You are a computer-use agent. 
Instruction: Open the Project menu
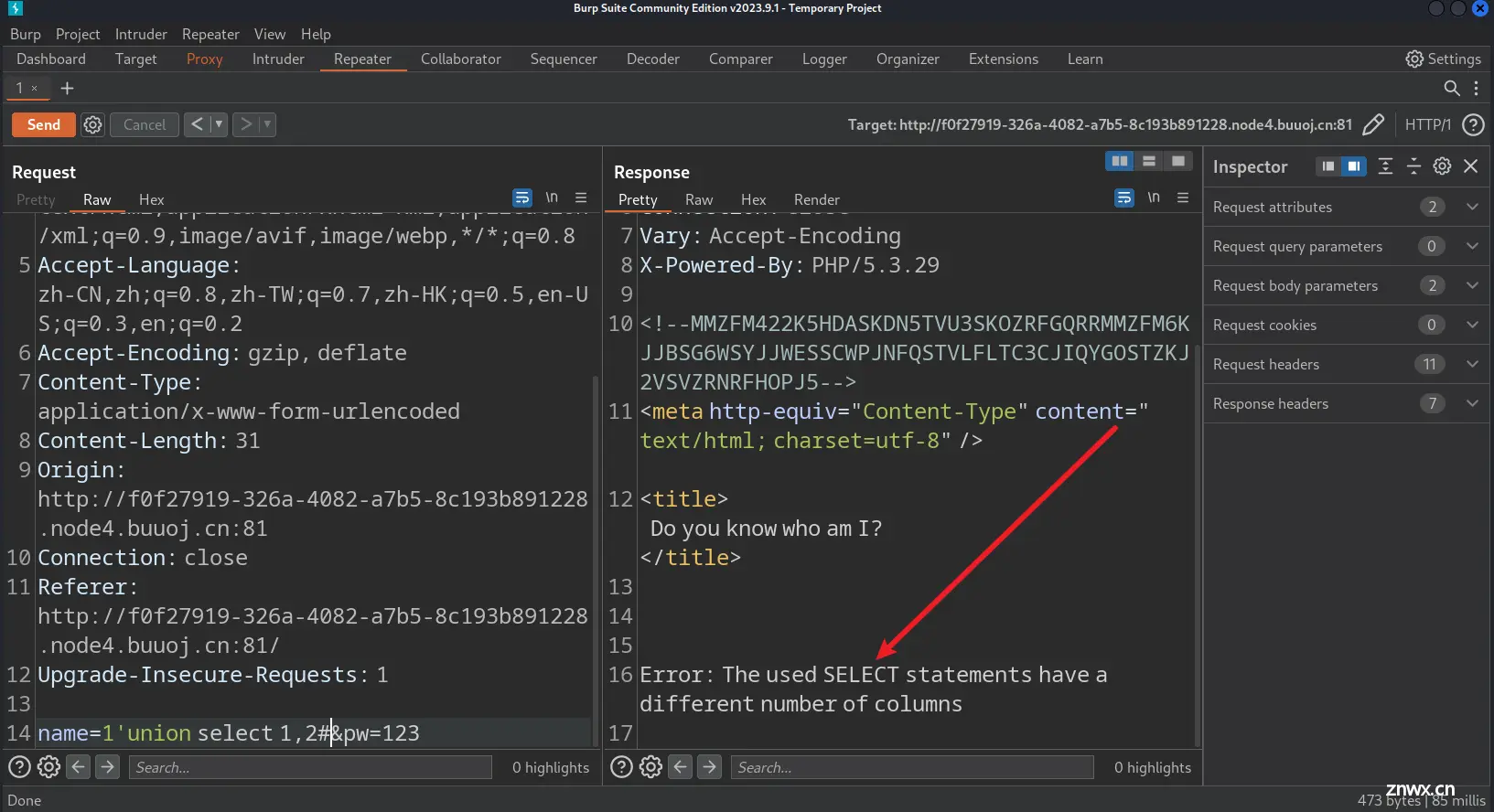(x=78, y=34)
